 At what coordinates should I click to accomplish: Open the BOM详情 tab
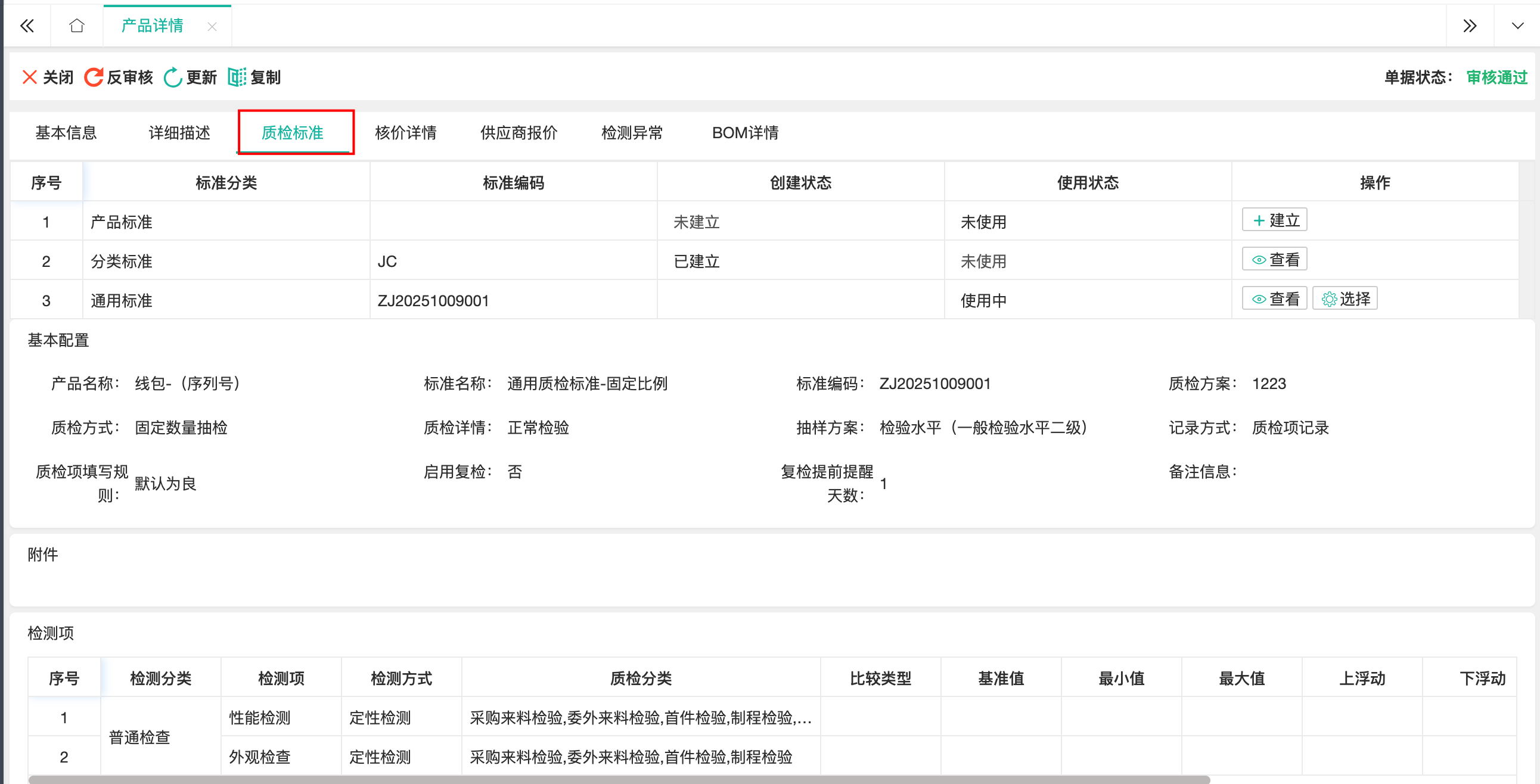point(744,133)
